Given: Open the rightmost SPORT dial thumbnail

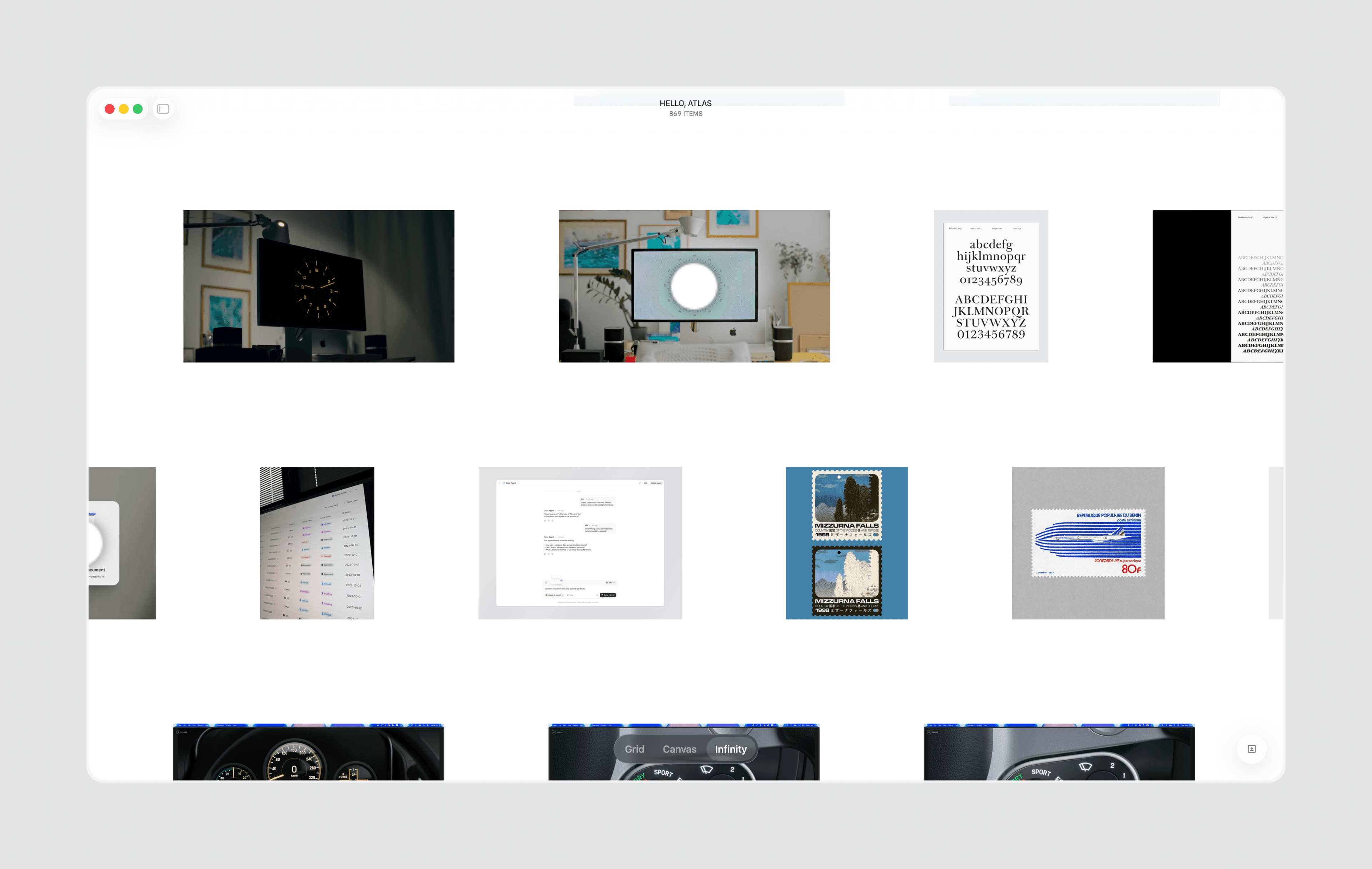Looking at the screenshot, I should (x=1059, y=752).
